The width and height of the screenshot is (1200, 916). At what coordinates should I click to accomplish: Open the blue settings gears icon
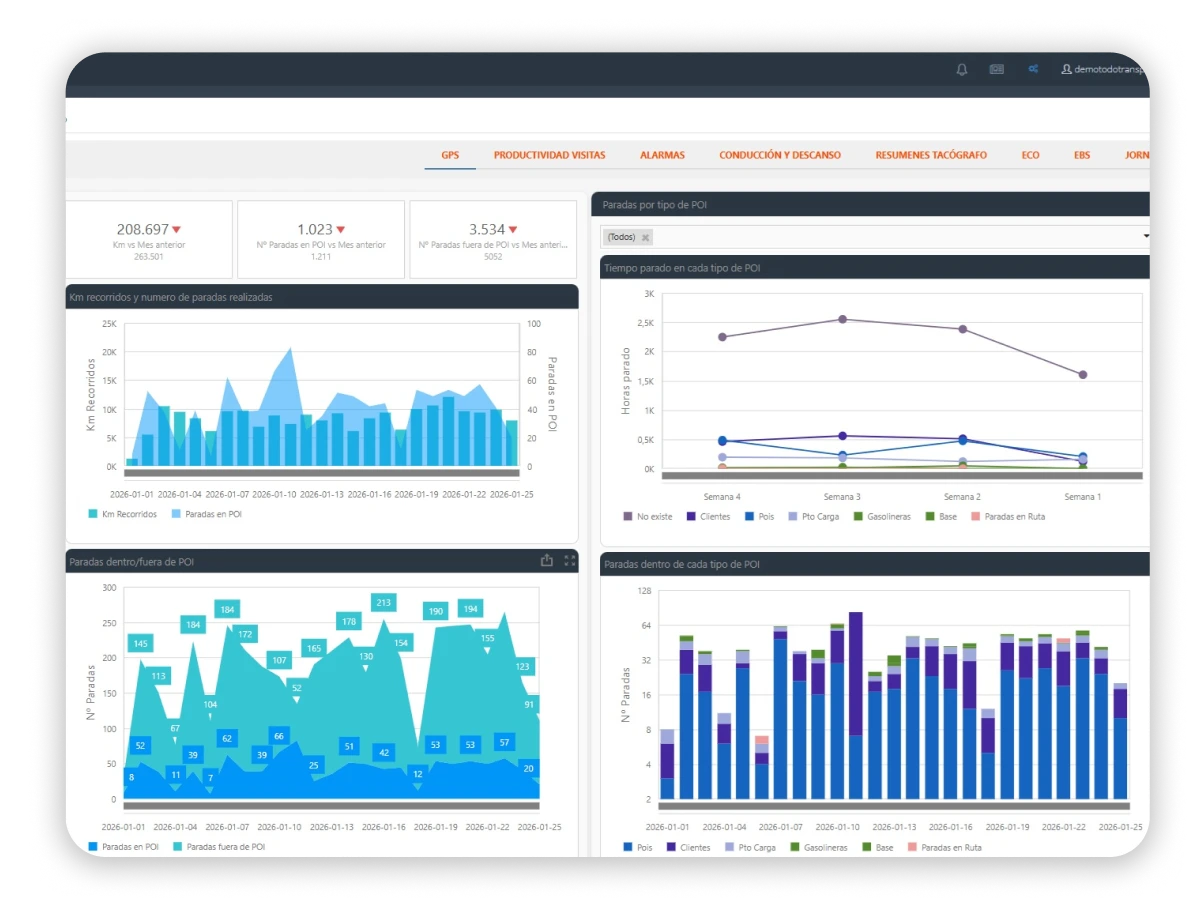tap(1033, 70)
